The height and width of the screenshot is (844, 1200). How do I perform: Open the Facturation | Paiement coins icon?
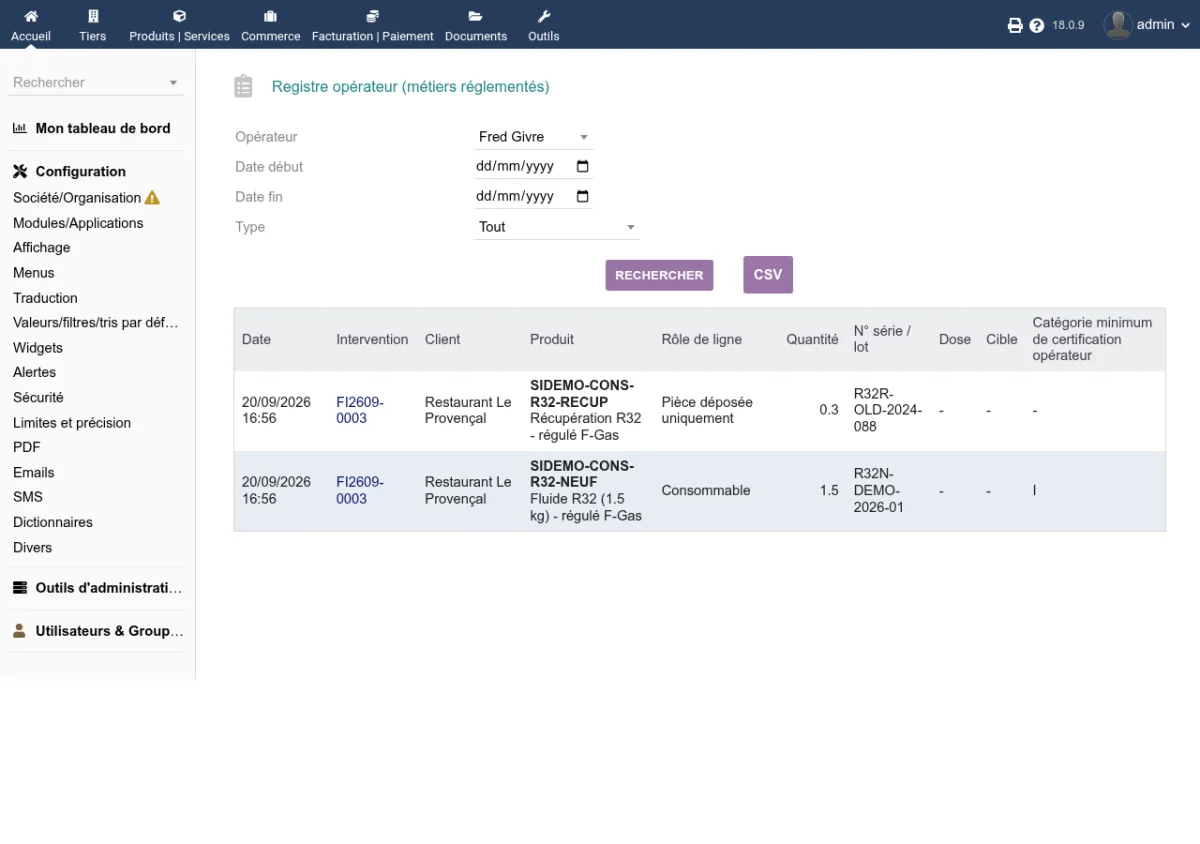point(373,16)
